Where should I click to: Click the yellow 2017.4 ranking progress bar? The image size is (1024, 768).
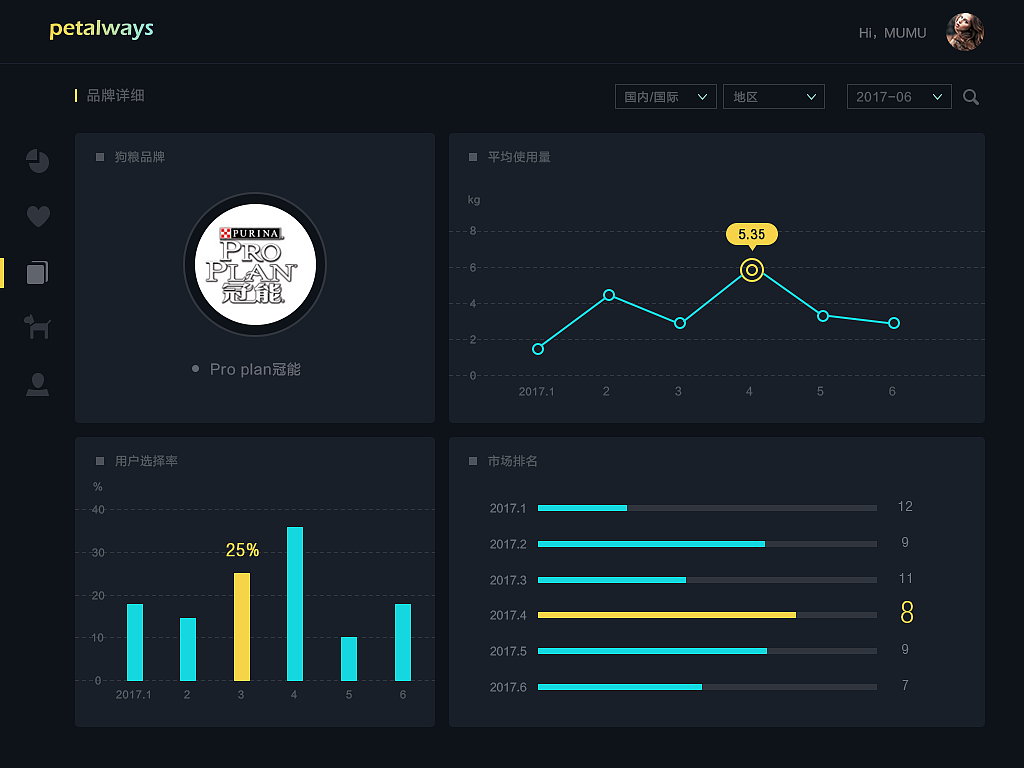tap(707, 615)
